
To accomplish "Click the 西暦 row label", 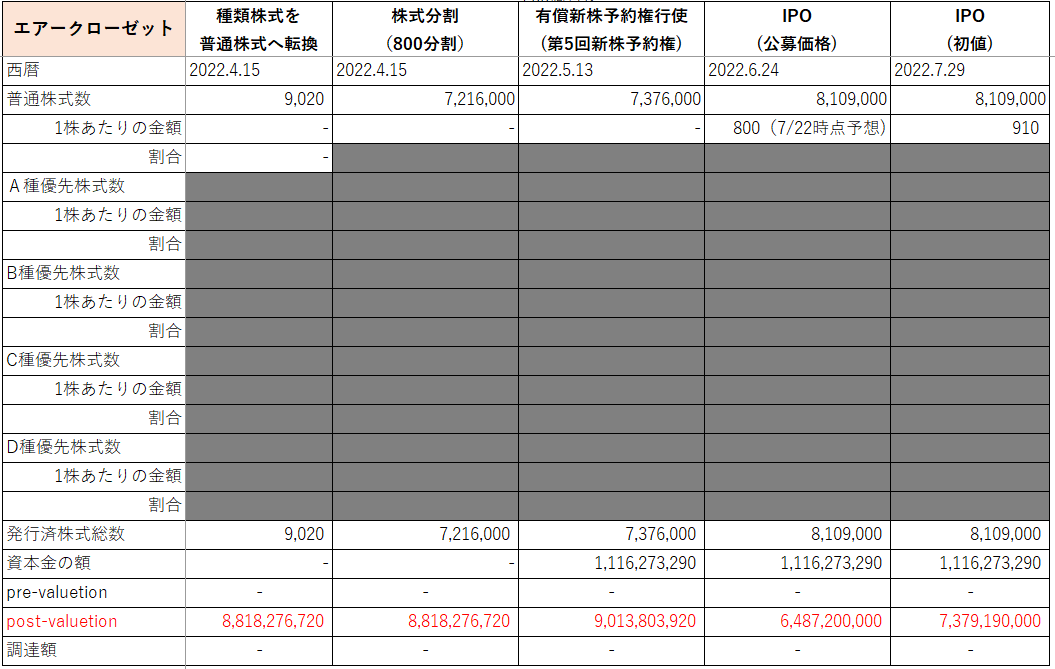I will coord(24,70).
